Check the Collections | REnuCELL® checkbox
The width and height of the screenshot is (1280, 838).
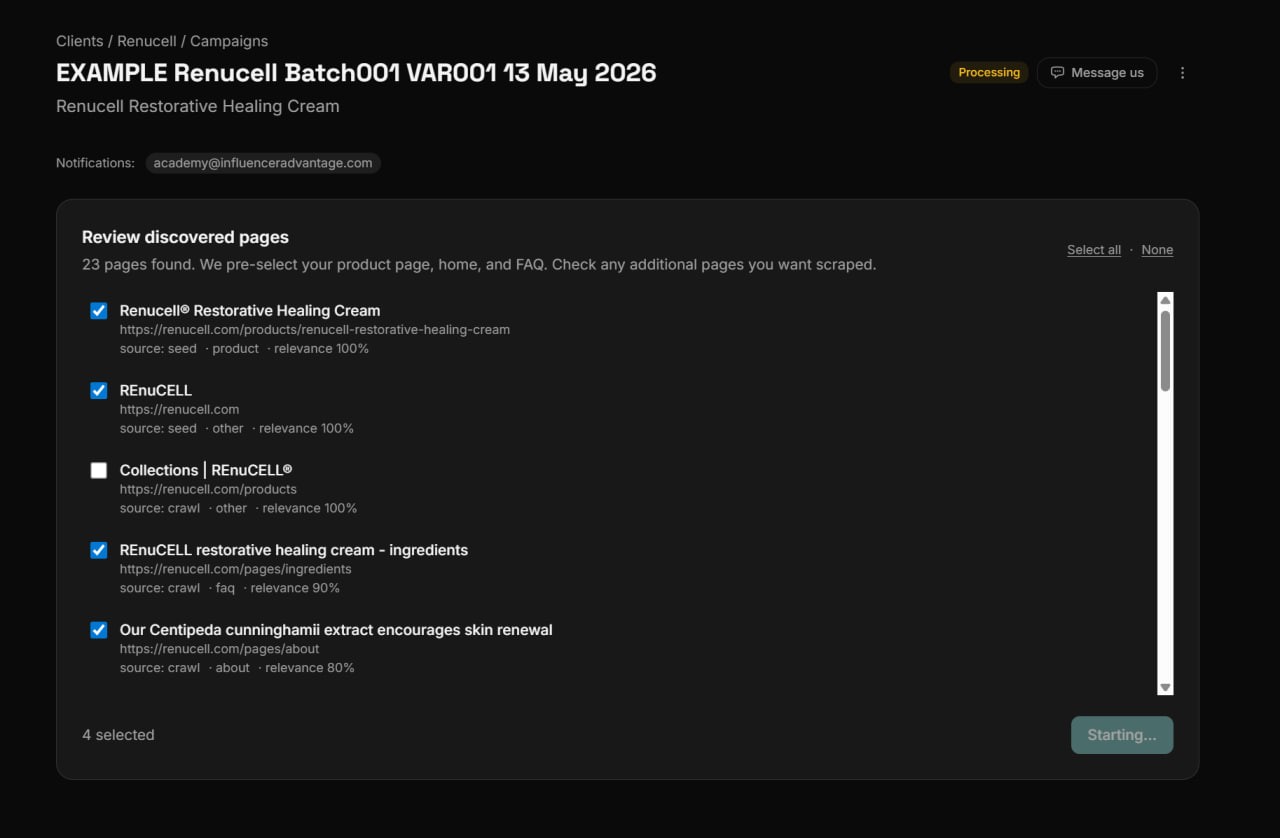coord(99,471)
